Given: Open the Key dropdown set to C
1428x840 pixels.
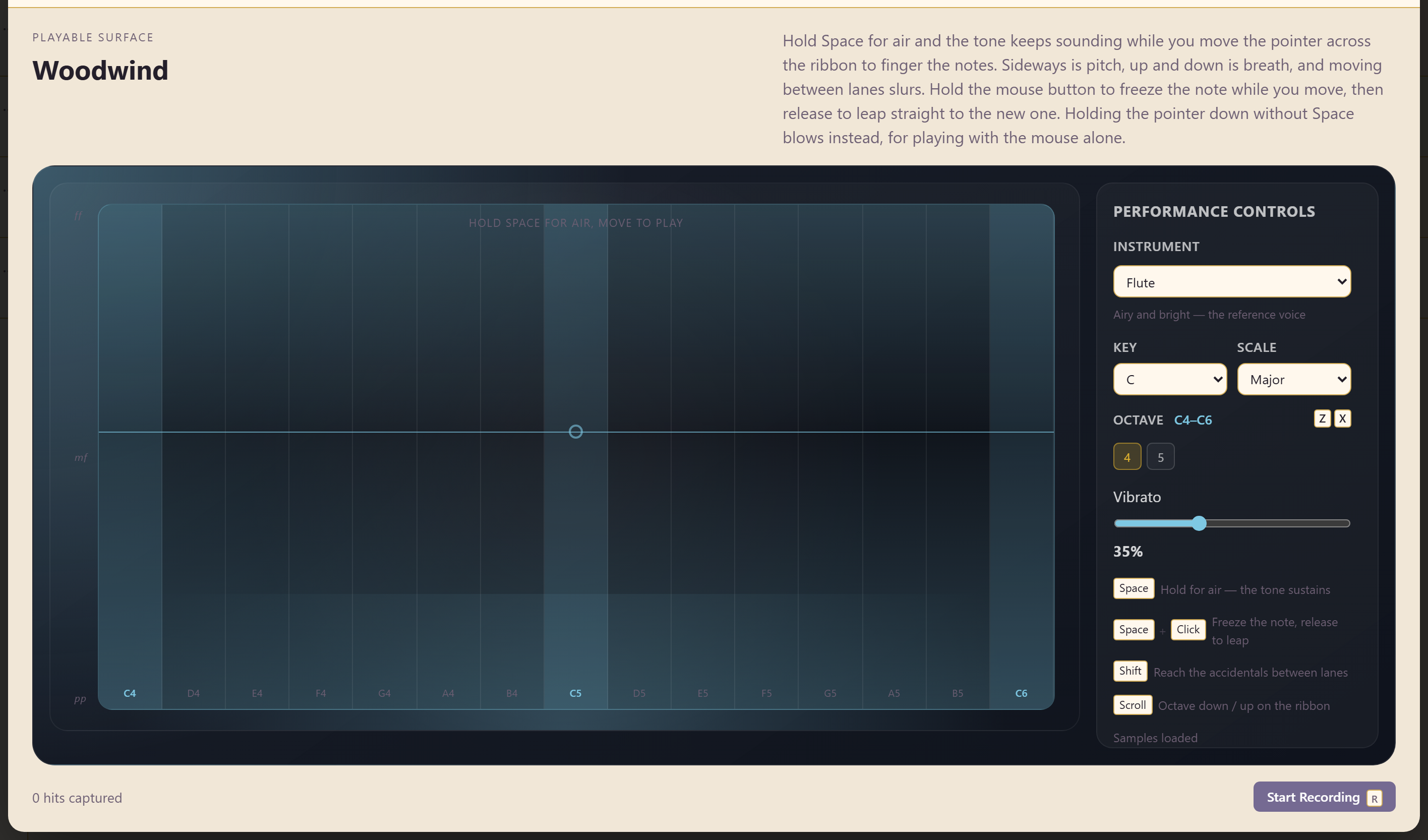Looking at the screenshot, I should tap(1170, 379).
